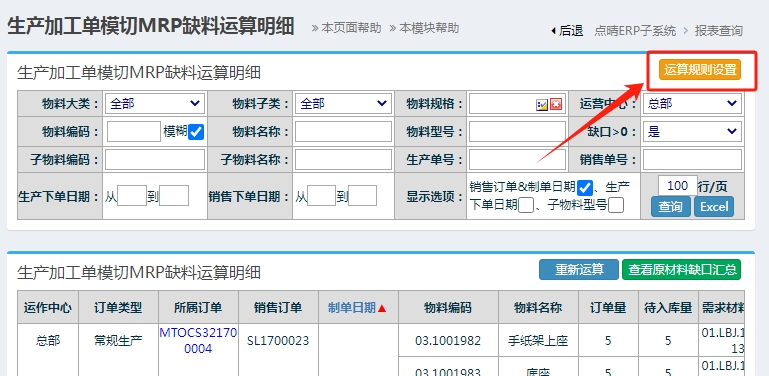This screenshot has height=376, width=769.
Task: Click the 运算规则设置 button
Action: pos(700,70)
